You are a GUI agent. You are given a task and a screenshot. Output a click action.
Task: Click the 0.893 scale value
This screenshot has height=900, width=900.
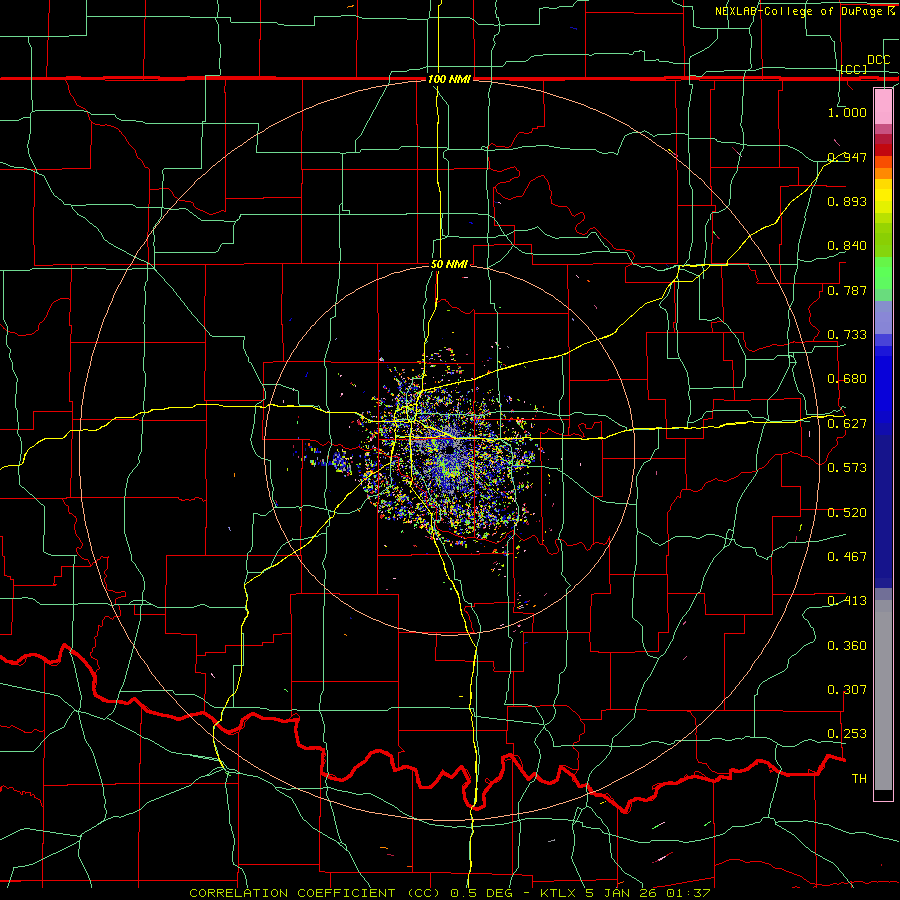[x=847, y=201]
